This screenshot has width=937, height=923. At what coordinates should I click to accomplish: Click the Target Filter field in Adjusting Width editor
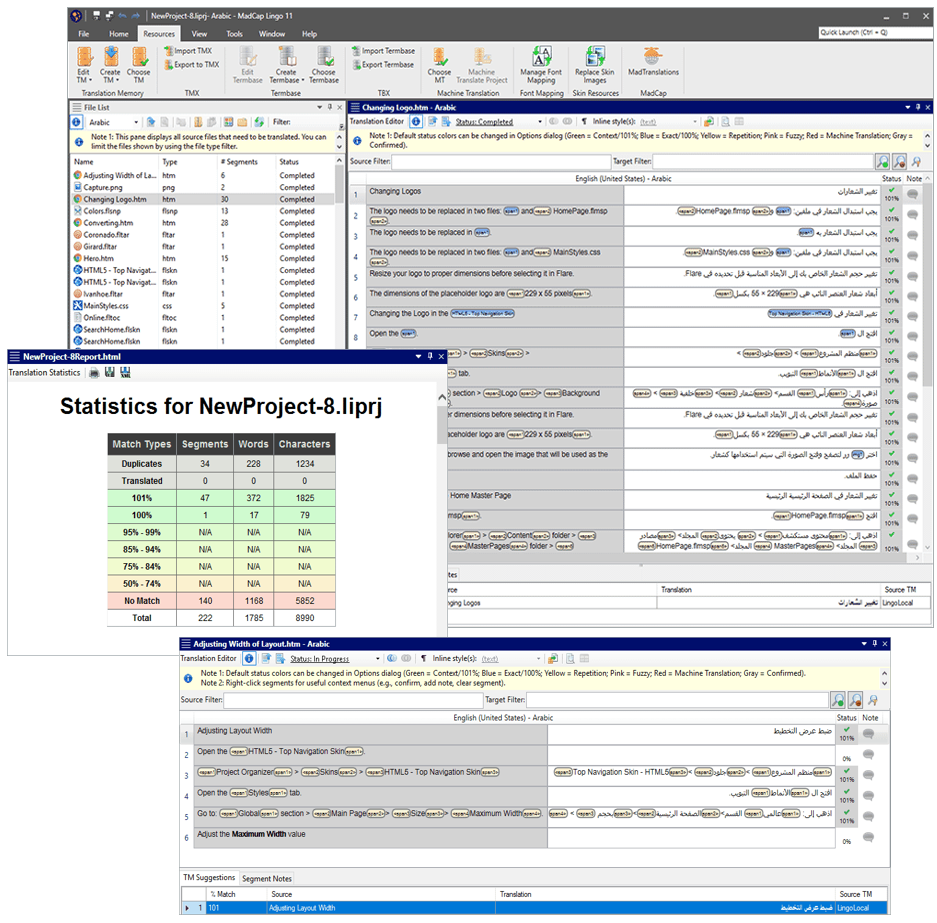pos(677,700)
